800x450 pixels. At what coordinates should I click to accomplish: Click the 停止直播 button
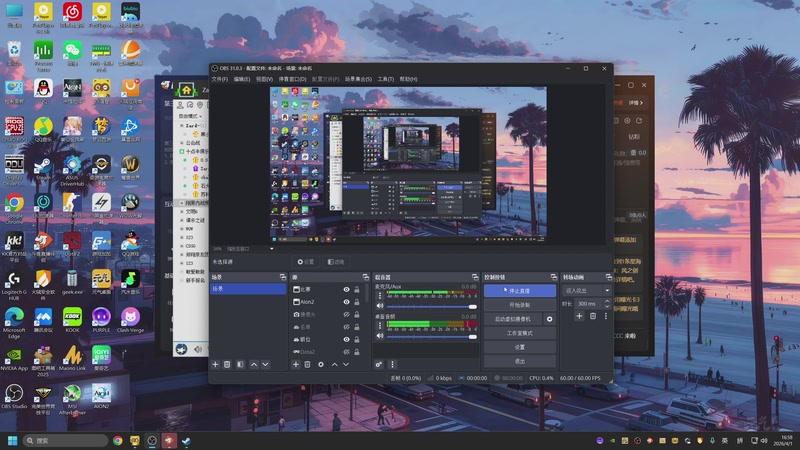point(519,290)
